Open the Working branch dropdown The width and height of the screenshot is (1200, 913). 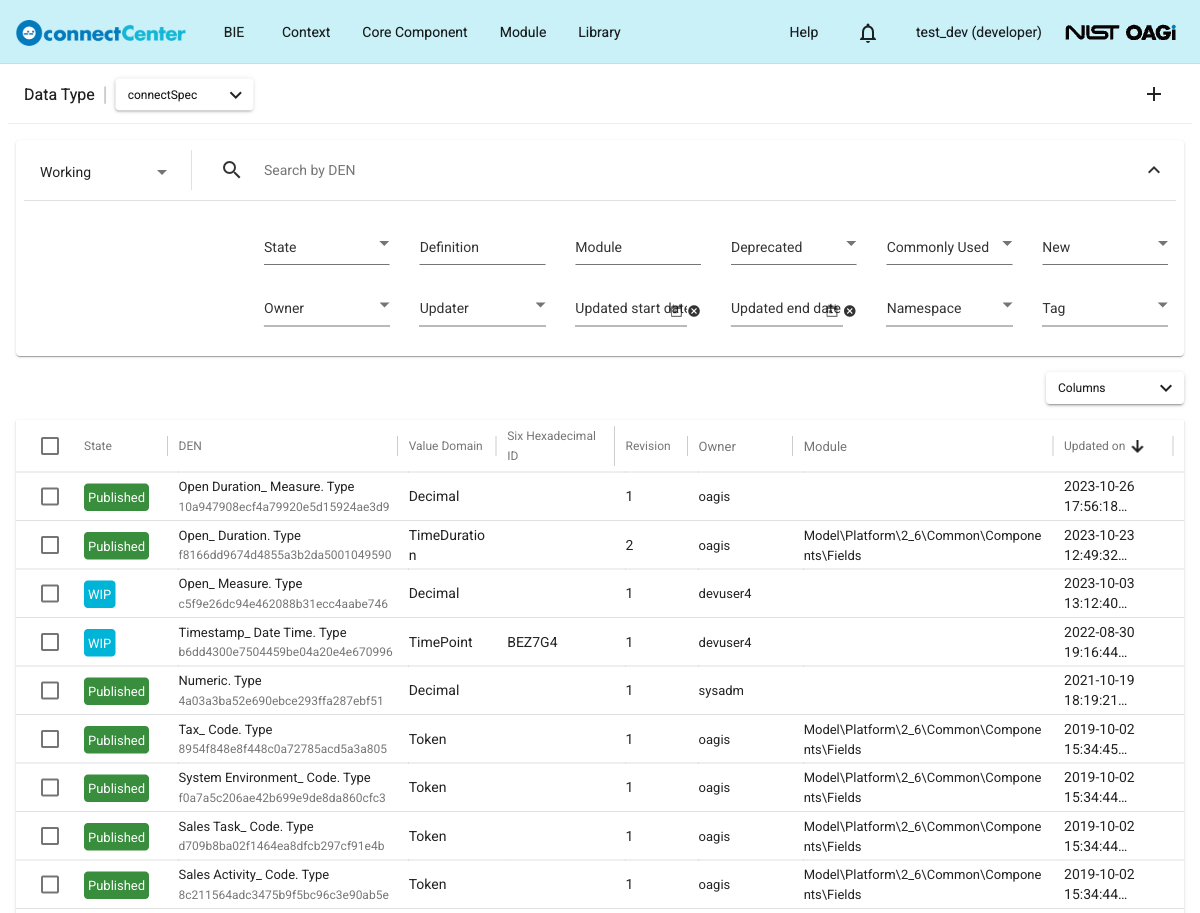click(104, 172)
